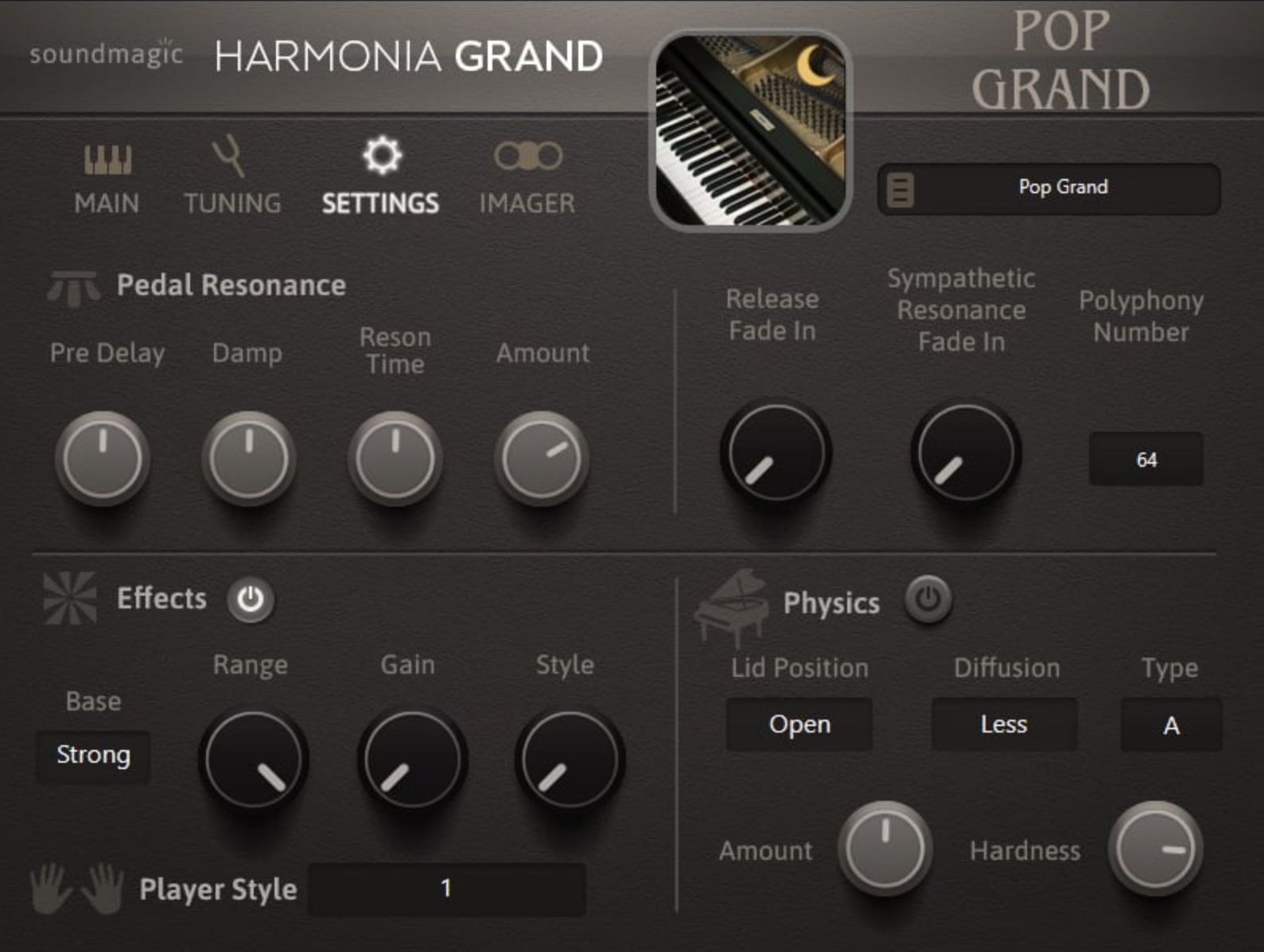
Task: Toggle the Effects power button
Action: pyautogui.click(x=251, y=599)
